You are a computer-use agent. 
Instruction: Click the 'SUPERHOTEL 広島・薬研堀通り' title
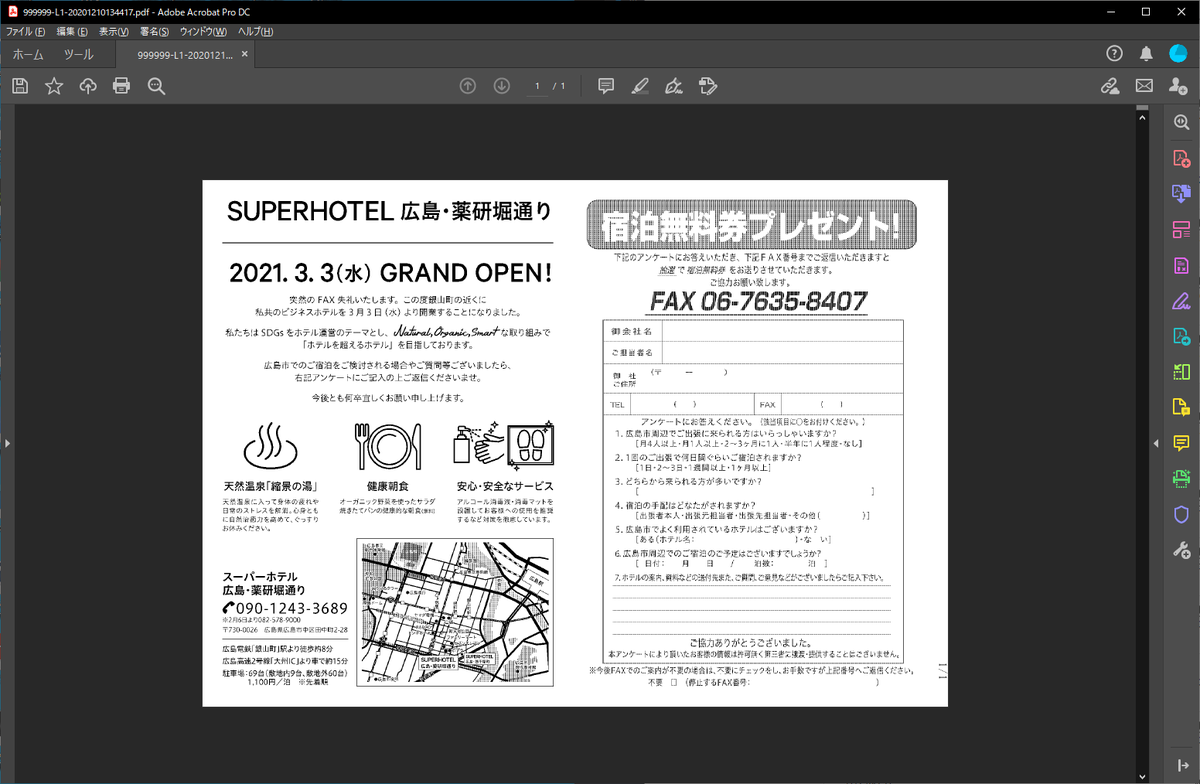[389, 211]
